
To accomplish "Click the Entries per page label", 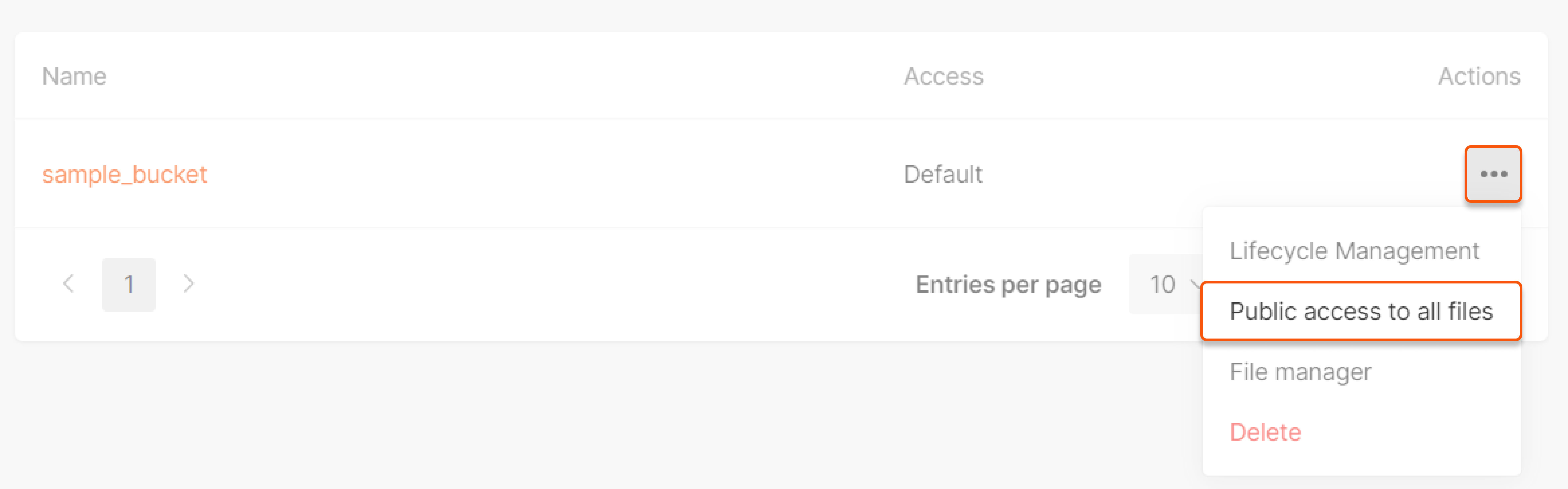I will [x=1008, y=284].
